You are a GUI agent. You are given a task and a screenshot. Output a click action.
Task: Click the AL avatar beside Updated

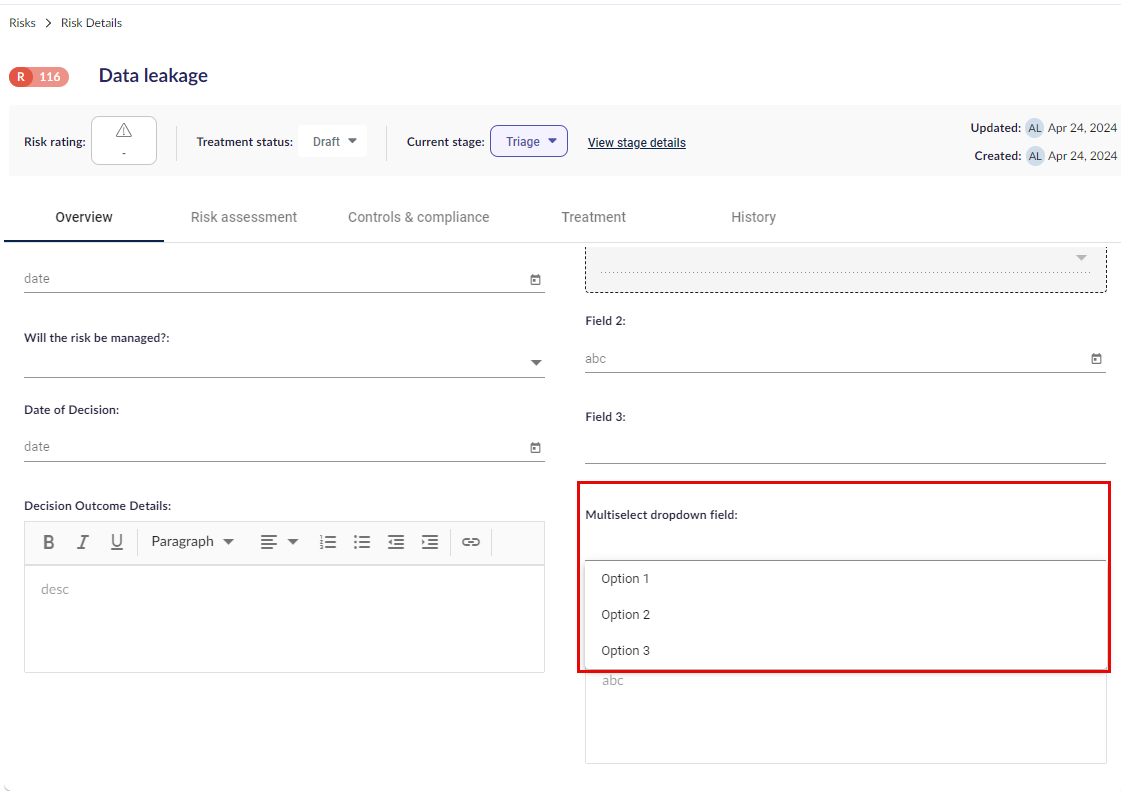click(1034, 128)
